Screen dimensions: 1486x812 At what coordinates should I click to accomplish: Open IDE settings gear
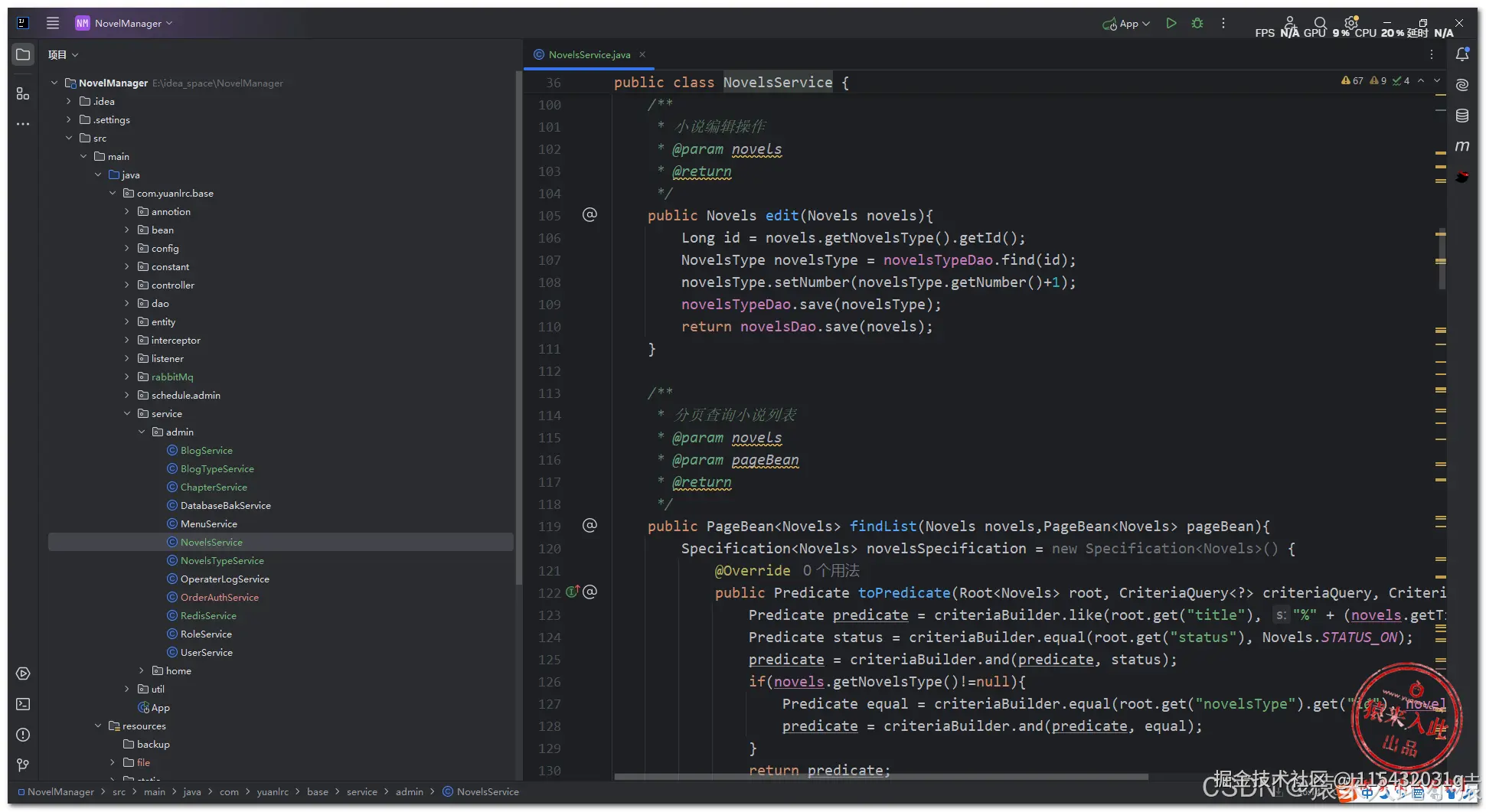pyautogui.click(x=1350, y=23)
